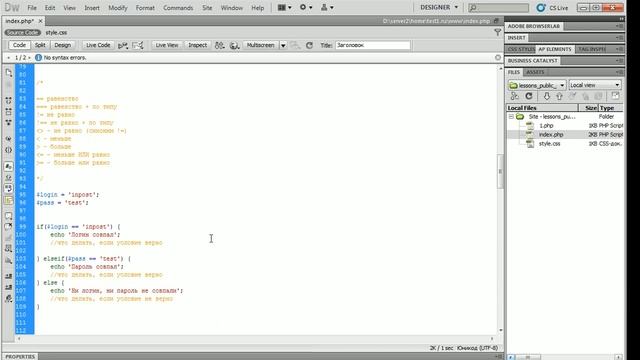Switch to the Assets tab
640x360 pixels.
coord(535,72)
